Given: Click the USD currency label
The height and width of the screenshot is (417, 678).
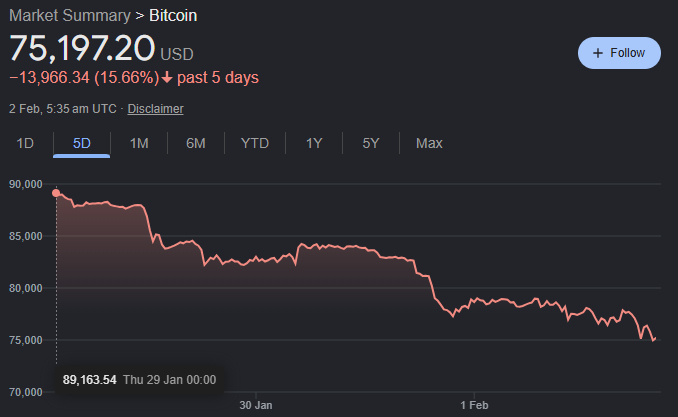Looking at the screenshot, I should (x=177, y=53).
